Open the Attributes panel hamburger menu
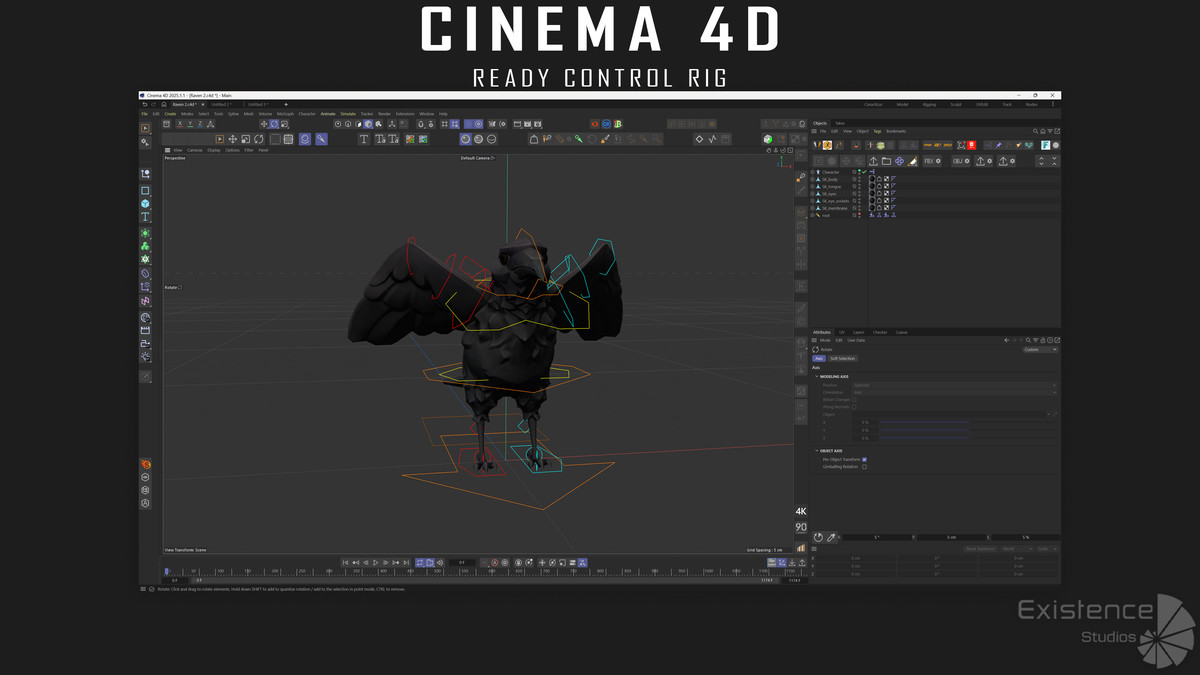 tap(815, 340)
